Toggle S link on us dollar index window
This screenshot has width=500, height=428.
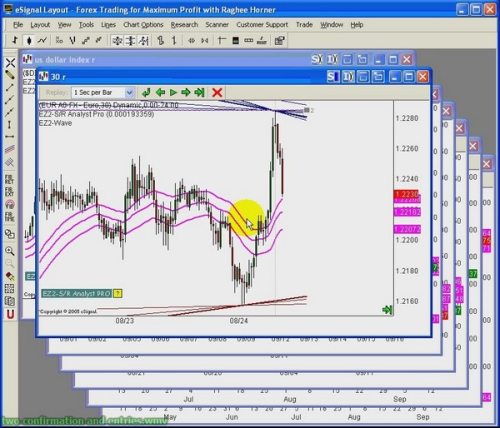point(317,60)
